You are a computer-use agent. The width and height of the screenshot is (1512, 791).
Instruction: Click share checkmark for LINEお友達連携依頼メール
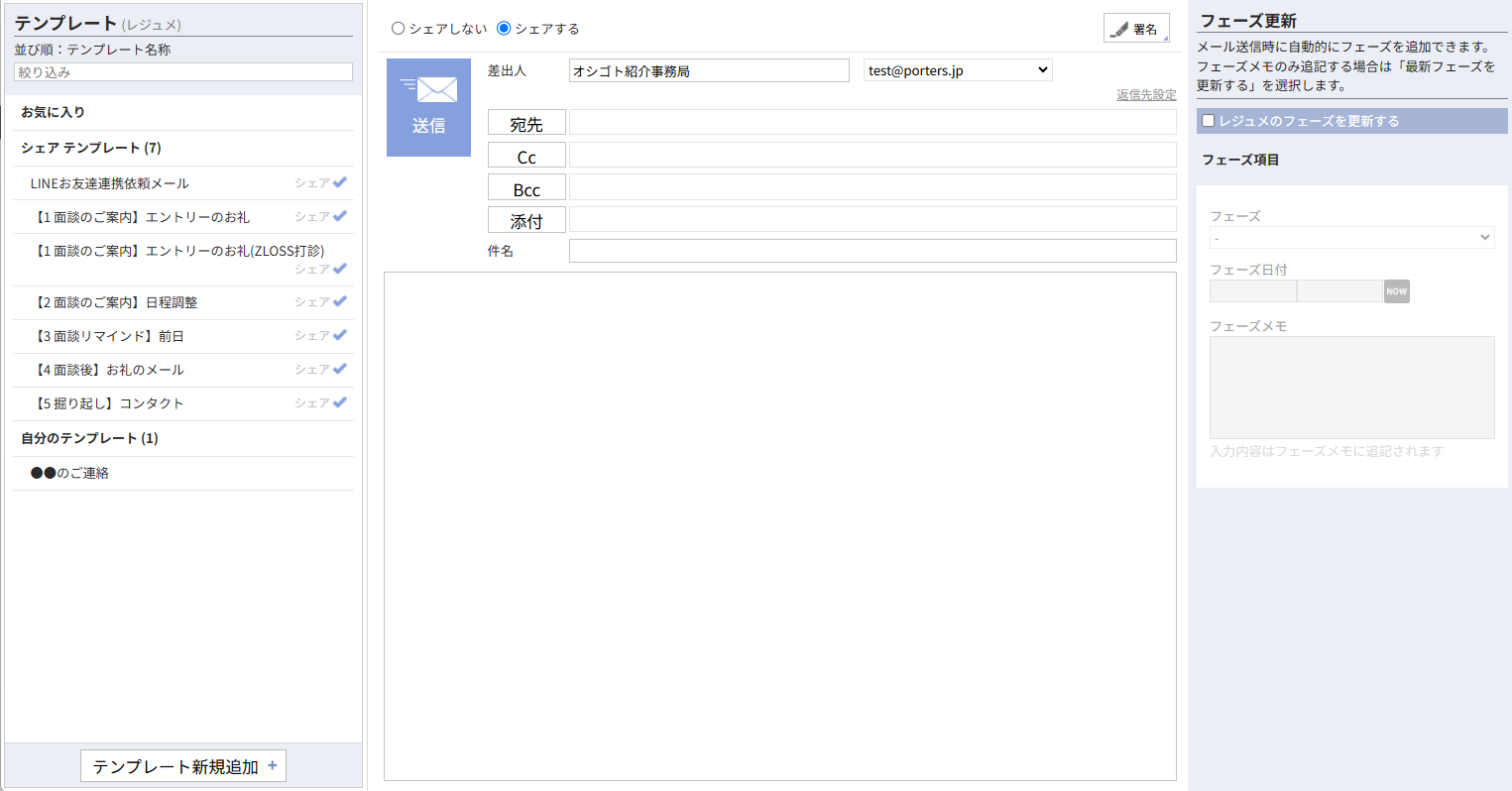pyautogui.click(x=340, y=182)
